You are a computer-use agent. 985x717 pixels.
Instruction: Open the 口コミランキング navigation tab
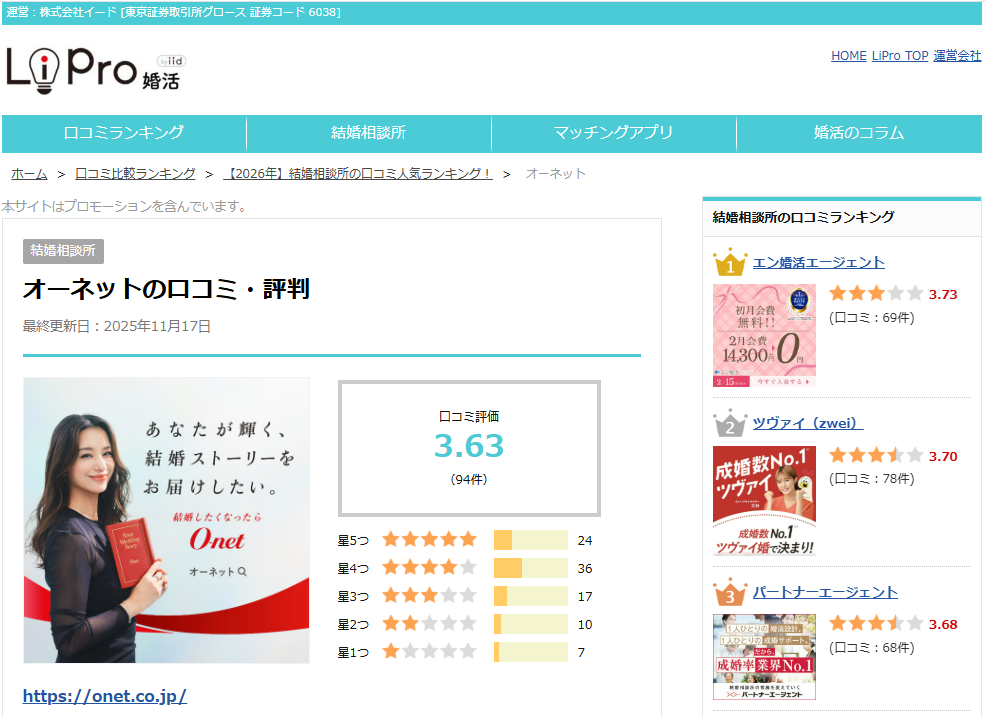click(124, 133)
